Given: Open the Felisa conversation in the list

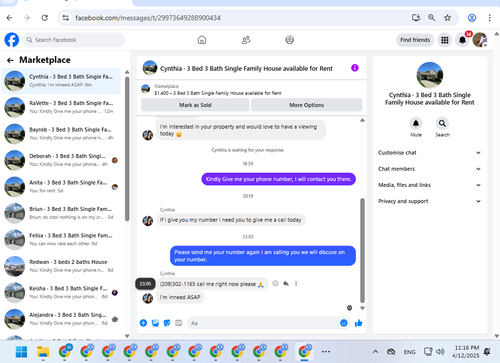Looking at the screenshot, I should coord(61,239).
